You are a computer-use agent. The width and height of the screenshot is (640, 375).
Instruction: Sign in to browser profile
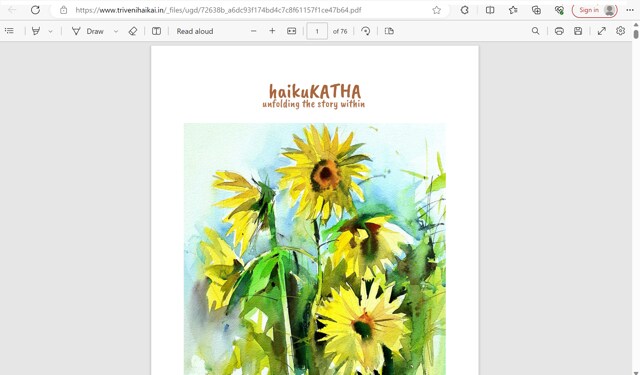(x=594, y=10)
